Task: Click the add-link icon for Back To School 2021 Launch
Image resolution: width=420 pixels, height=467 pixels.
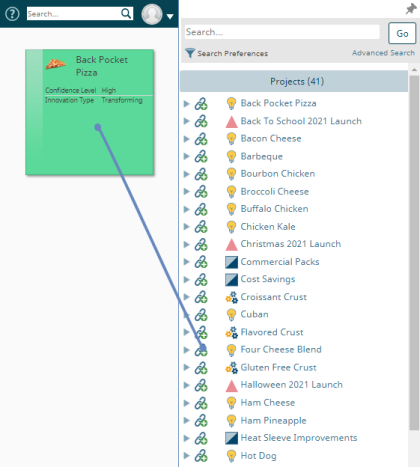Action: [201, 121]
